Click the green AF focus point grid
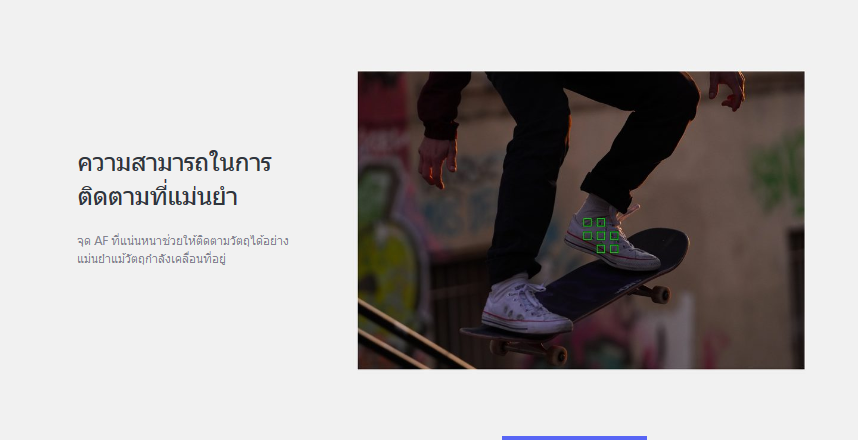Viewport: 858px width, 440px height. [601, 236]
